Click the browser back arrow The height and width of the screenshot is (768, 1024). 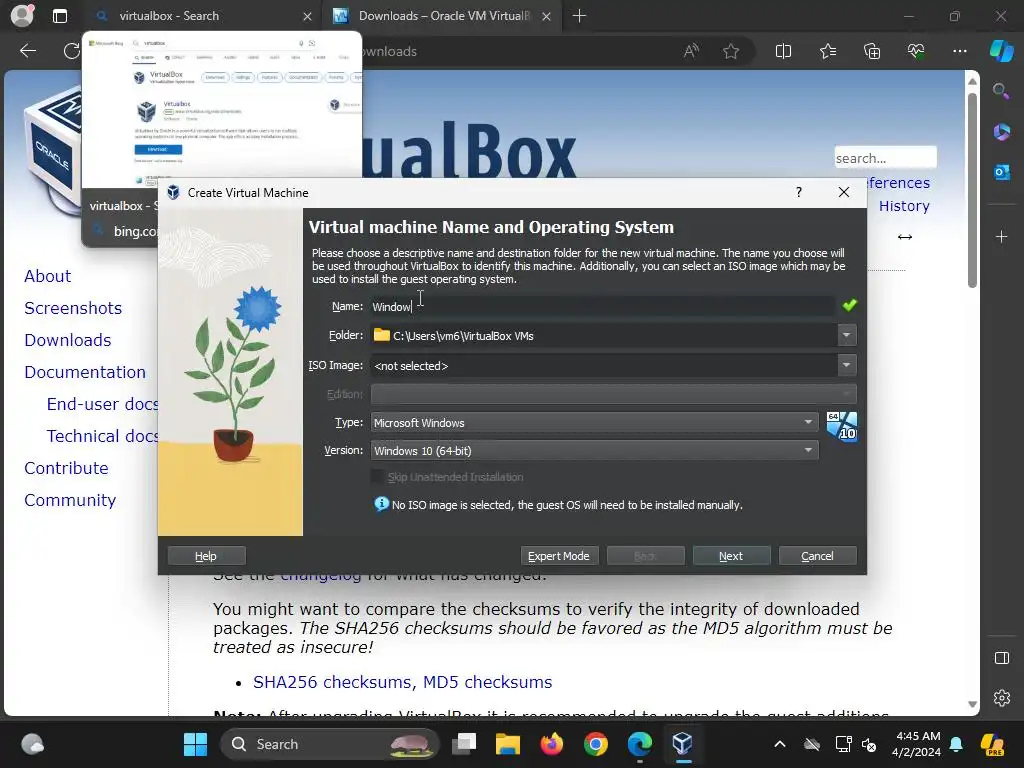point(27,51)
